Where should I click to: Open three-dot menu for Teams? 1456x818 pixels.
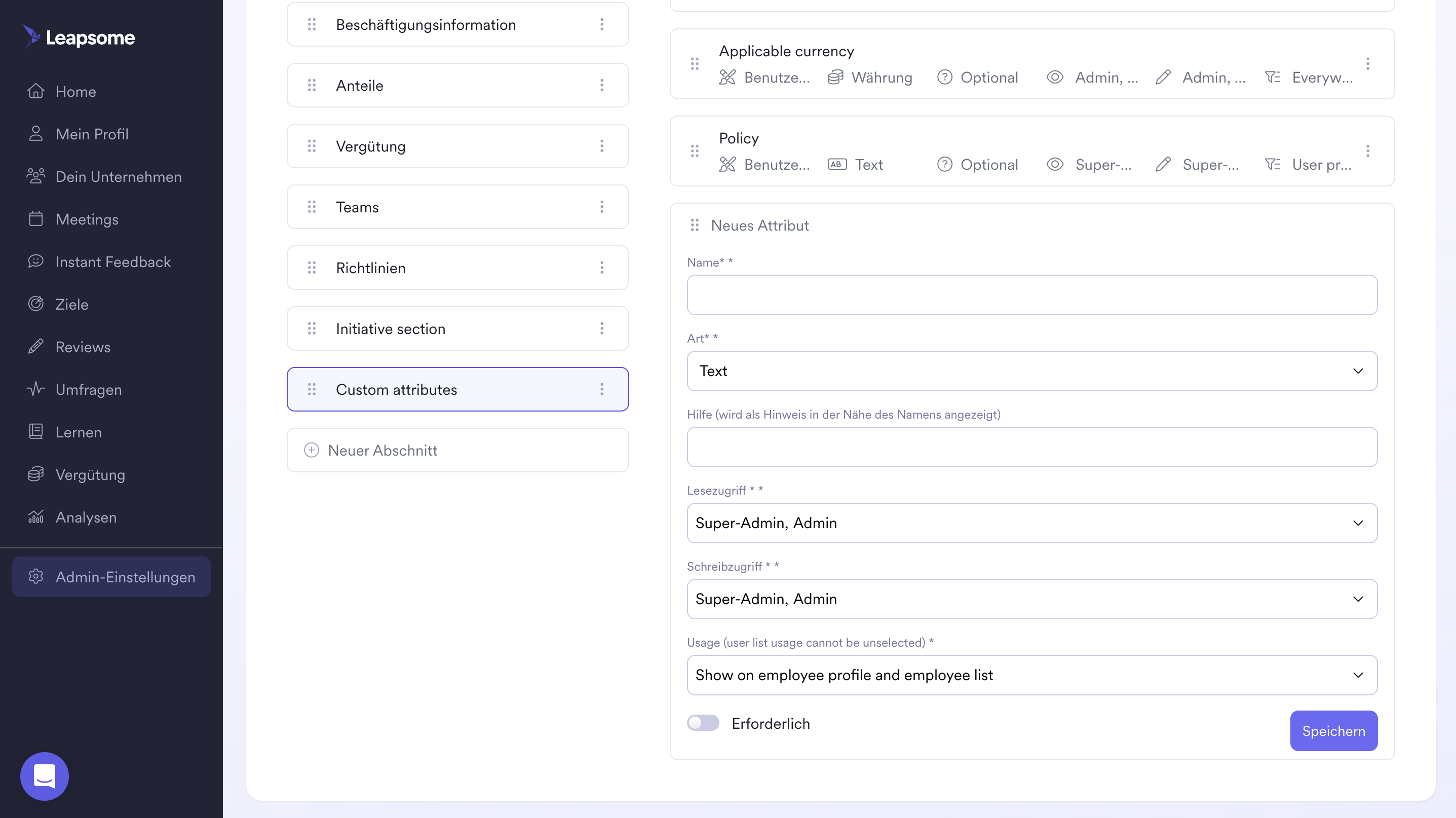pos(602,207)
